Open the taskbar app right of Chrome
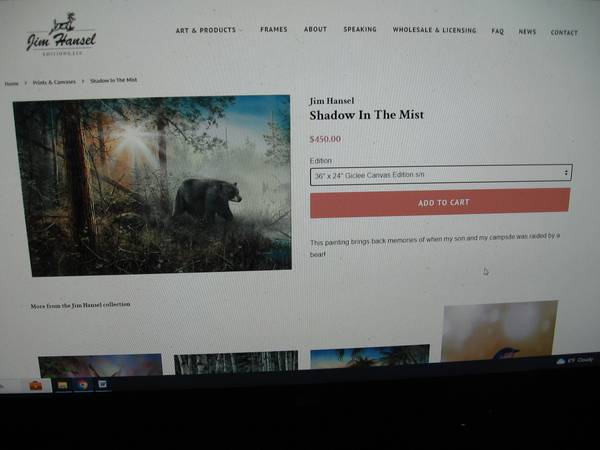Viewport: 600px width, 450px height. coord(102,384)
